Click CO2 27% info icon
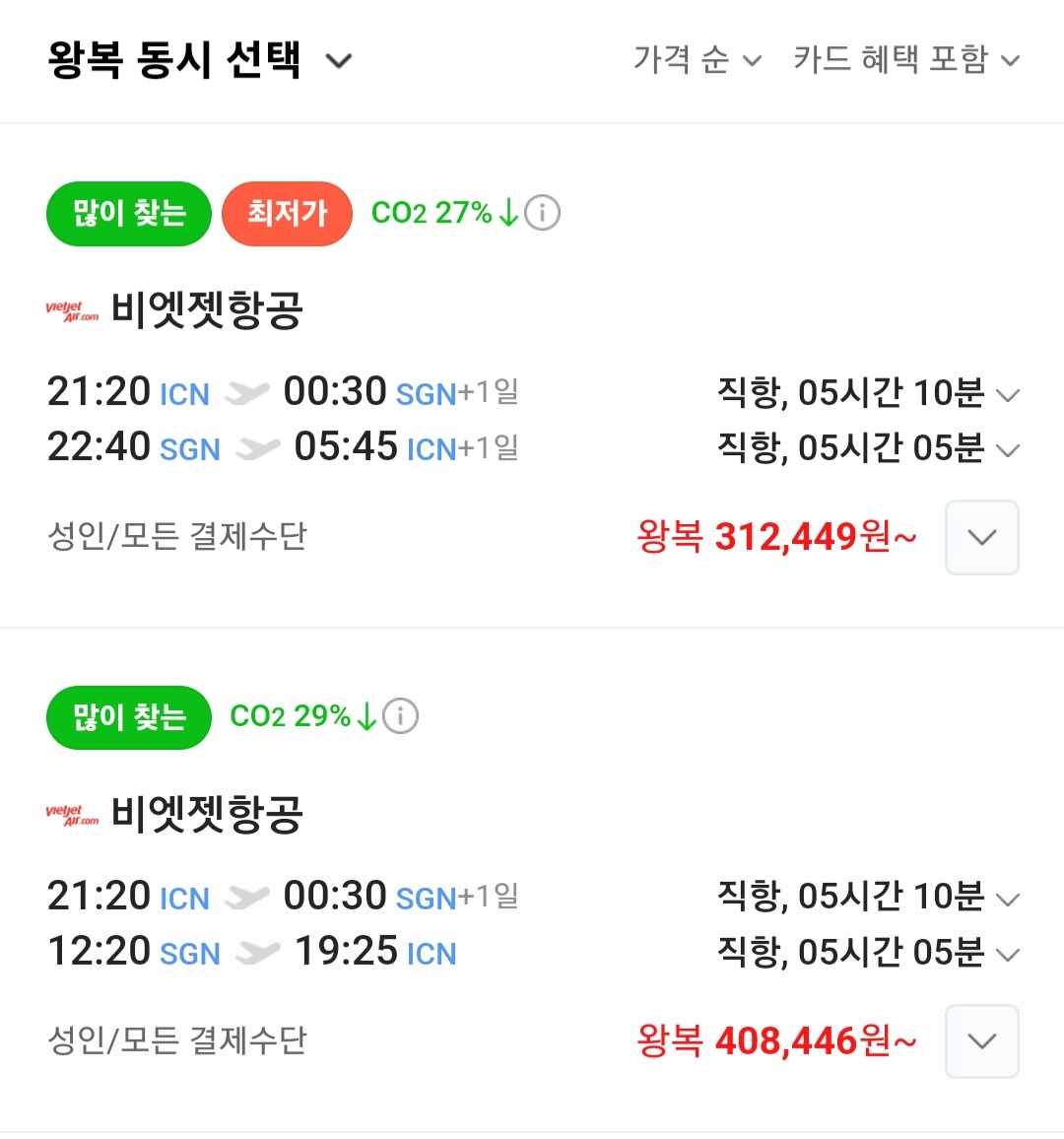Screen dimensions: 1064x1139 coord(542,213)
